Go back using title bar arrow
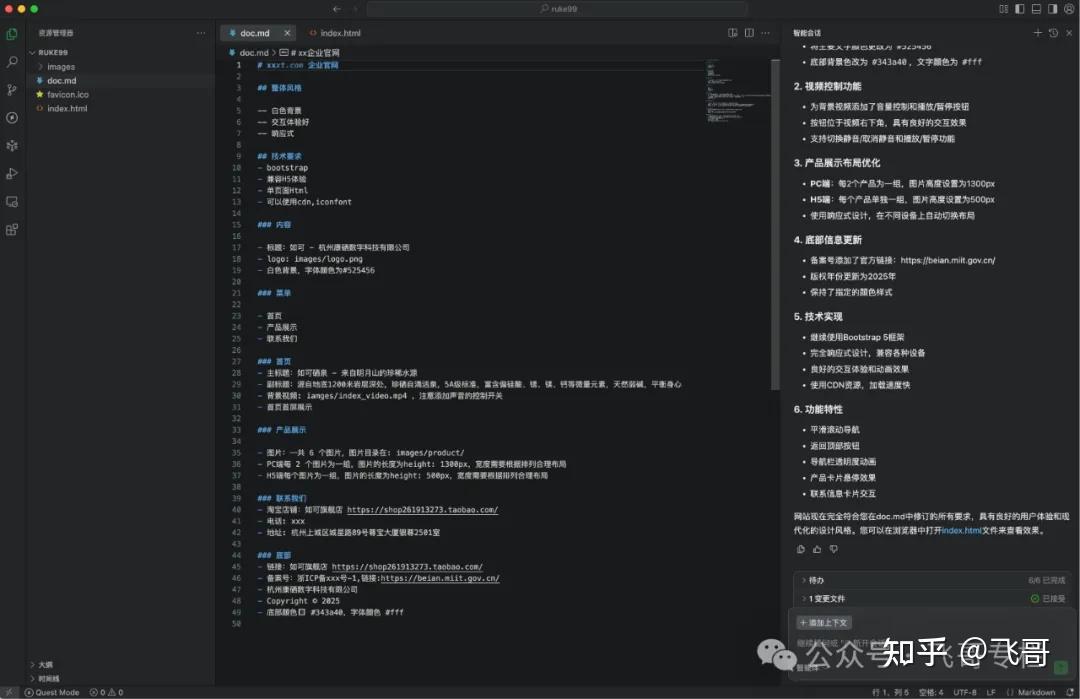This screenshot has width=1080, height=699. click(337, 9)
